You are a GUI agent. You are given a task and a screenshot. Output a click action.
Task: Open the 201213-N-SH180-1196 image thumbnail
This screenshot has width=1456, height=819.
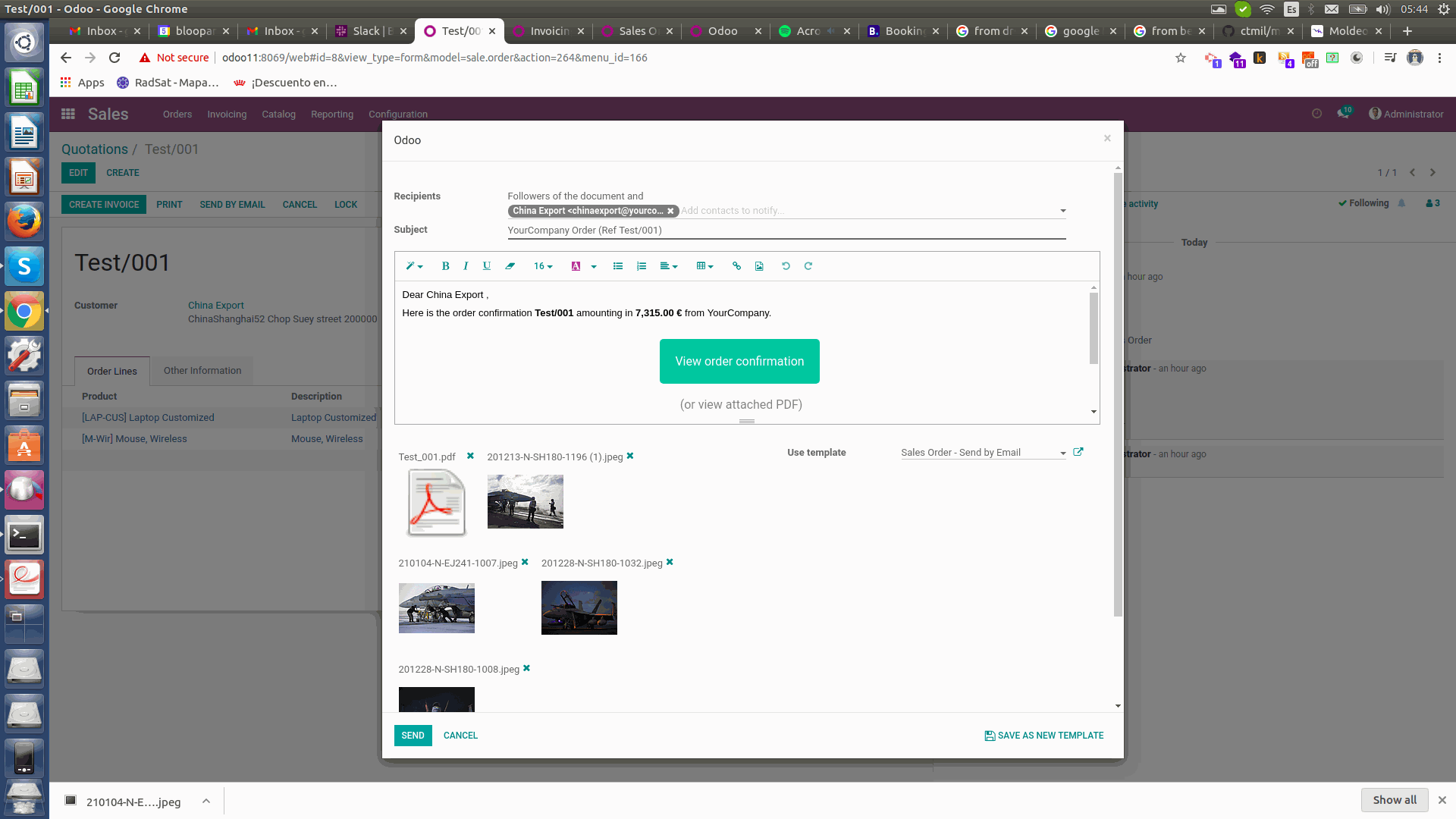[526, 501]
